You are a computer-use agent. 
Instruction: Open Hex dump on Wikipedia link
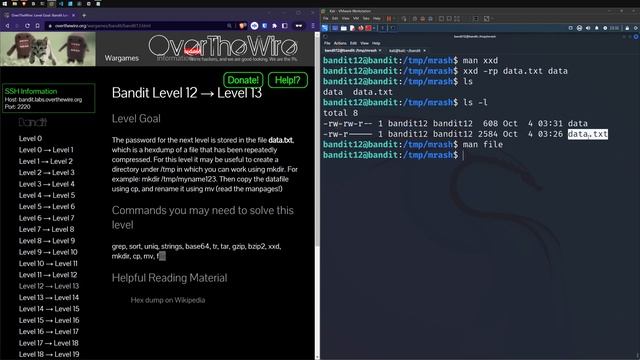pos(168,300)
